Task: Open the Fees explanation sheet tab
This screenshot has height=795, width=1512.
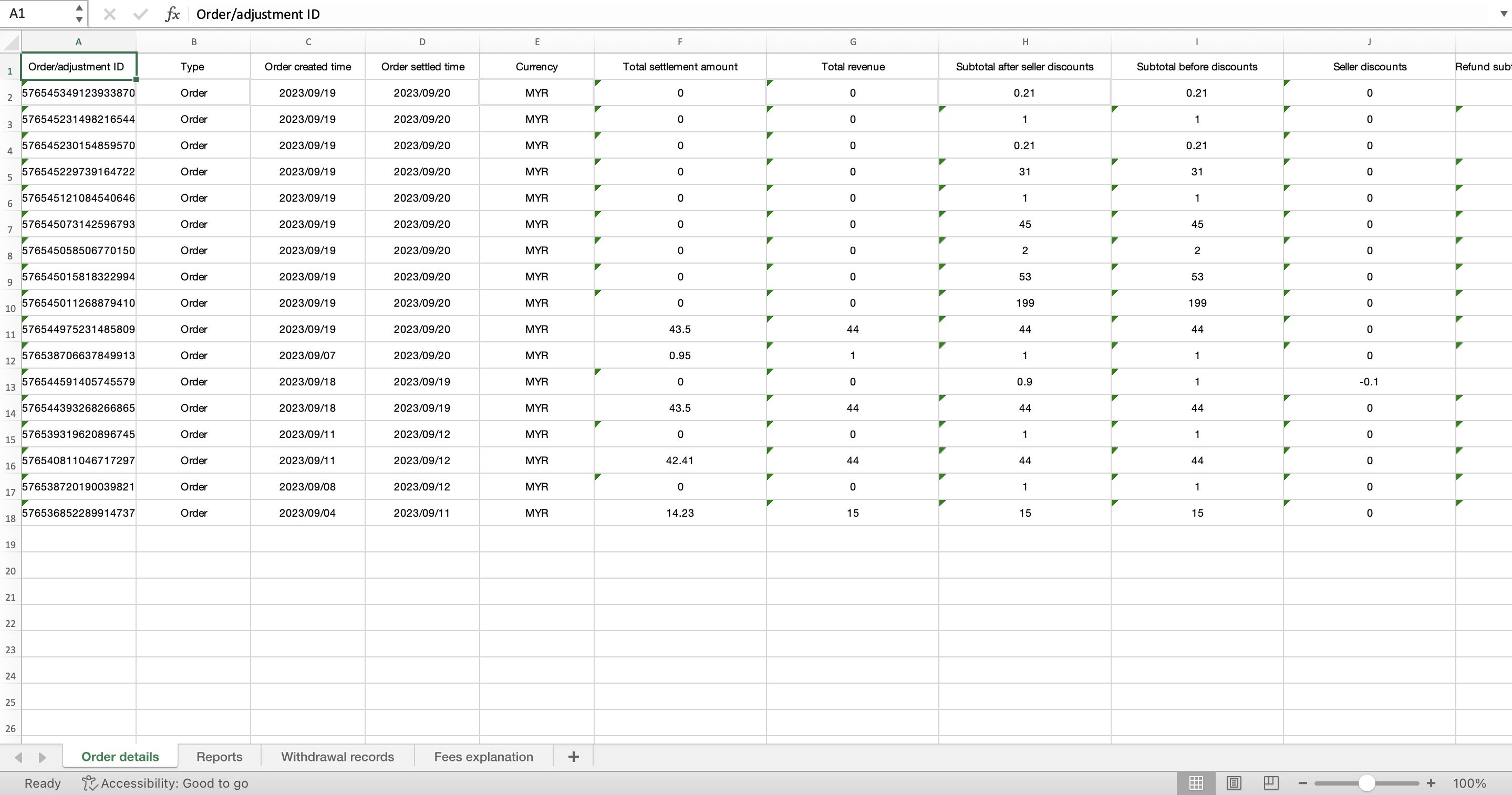Action: pos(483,757)
